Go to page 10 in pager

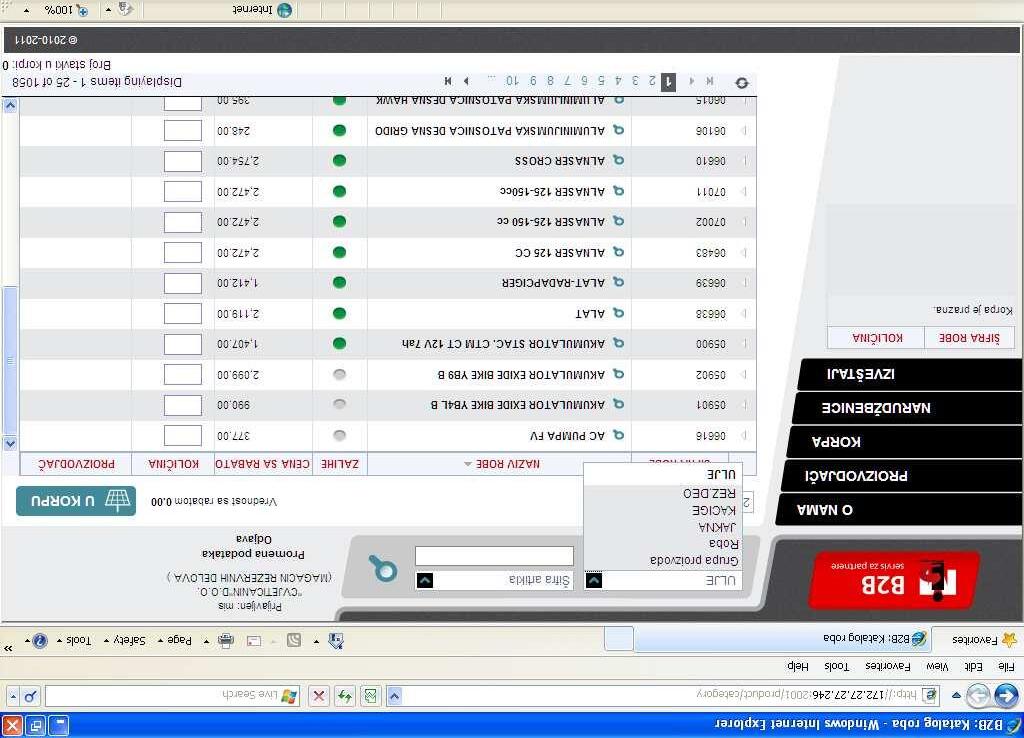click(512, 81)
